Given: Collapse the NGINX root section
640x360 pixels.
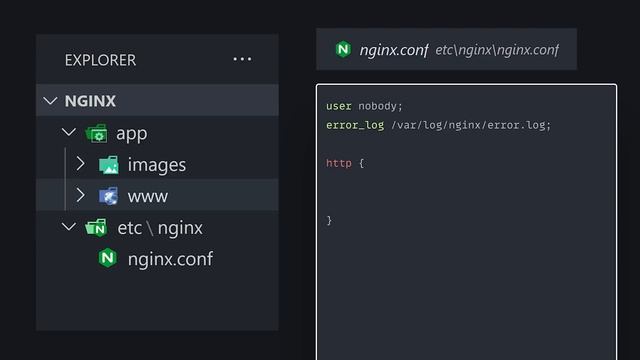Looking at the screenshot, I should pyautogui.click(x=50, y=101).
